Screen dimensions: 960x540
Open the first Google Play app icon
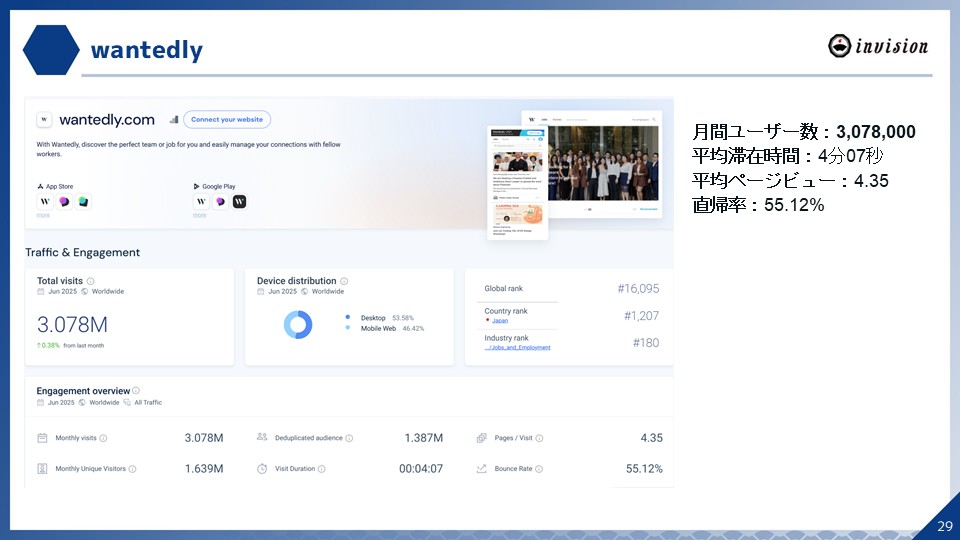tap(201, 201)
